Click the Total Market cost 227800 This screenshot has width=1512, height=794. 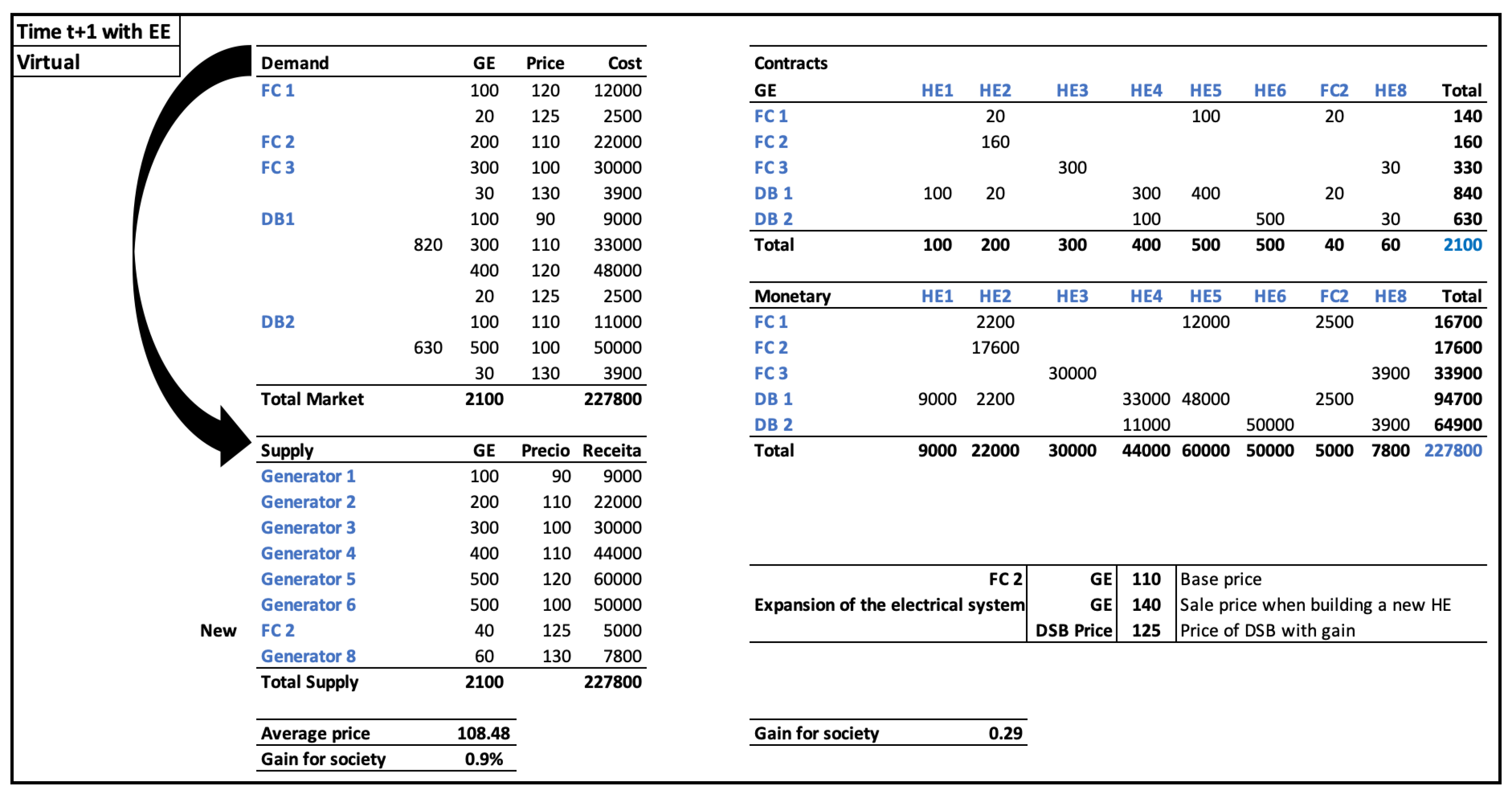(612, 399)
